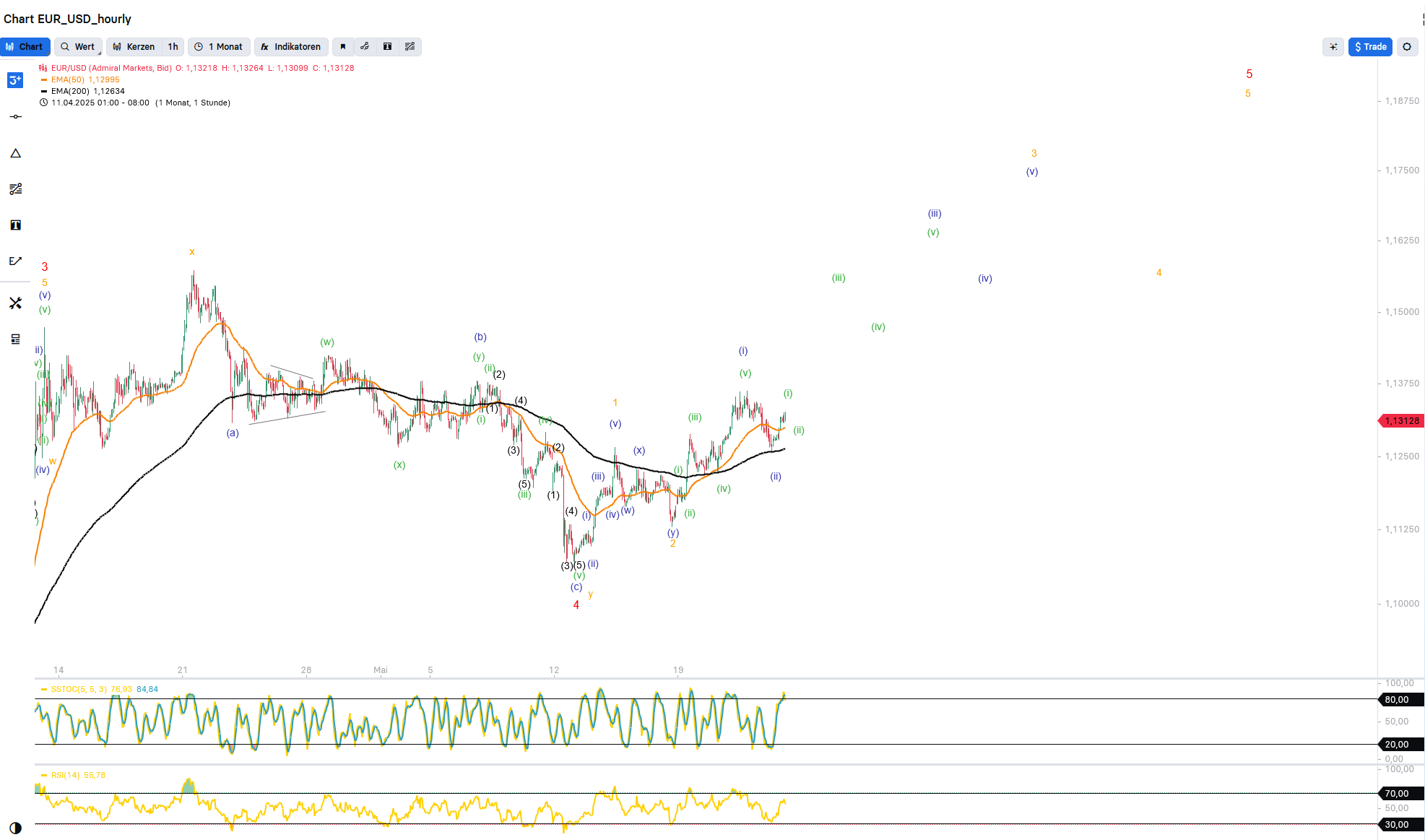Expand the Wert search dropdown

78,47
